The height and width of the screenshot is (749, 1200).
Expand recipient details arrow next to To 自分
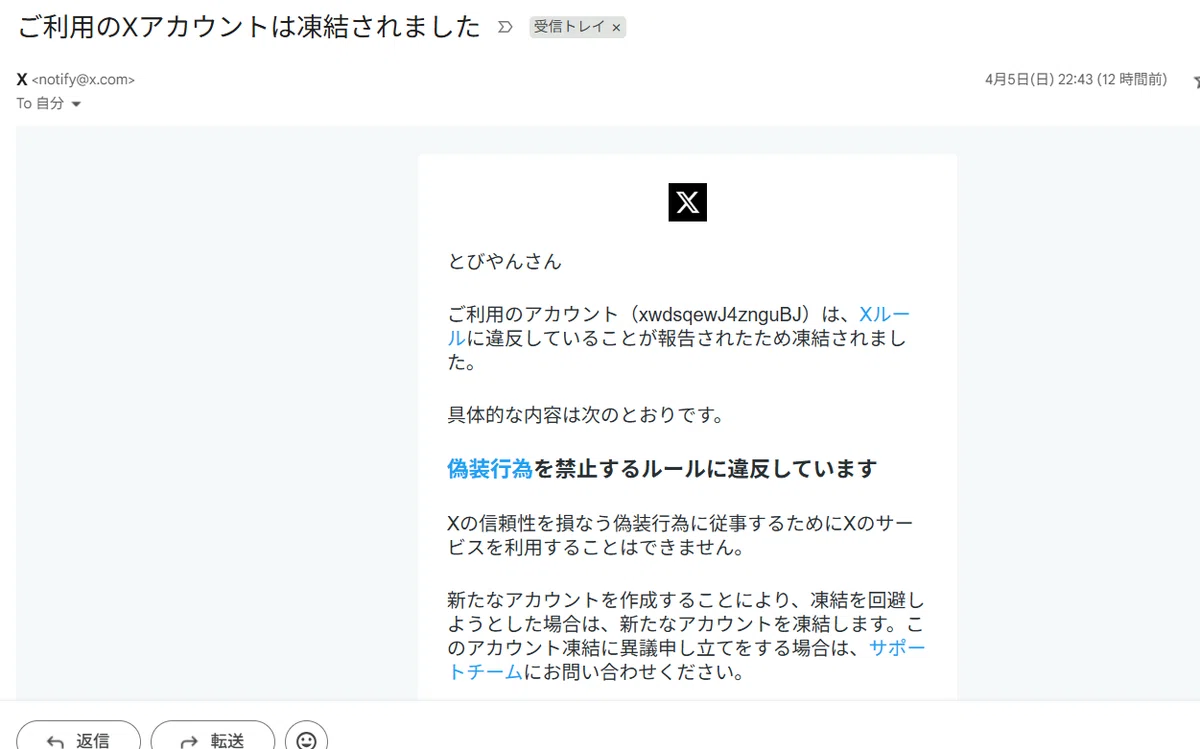(x=76, y=104)
